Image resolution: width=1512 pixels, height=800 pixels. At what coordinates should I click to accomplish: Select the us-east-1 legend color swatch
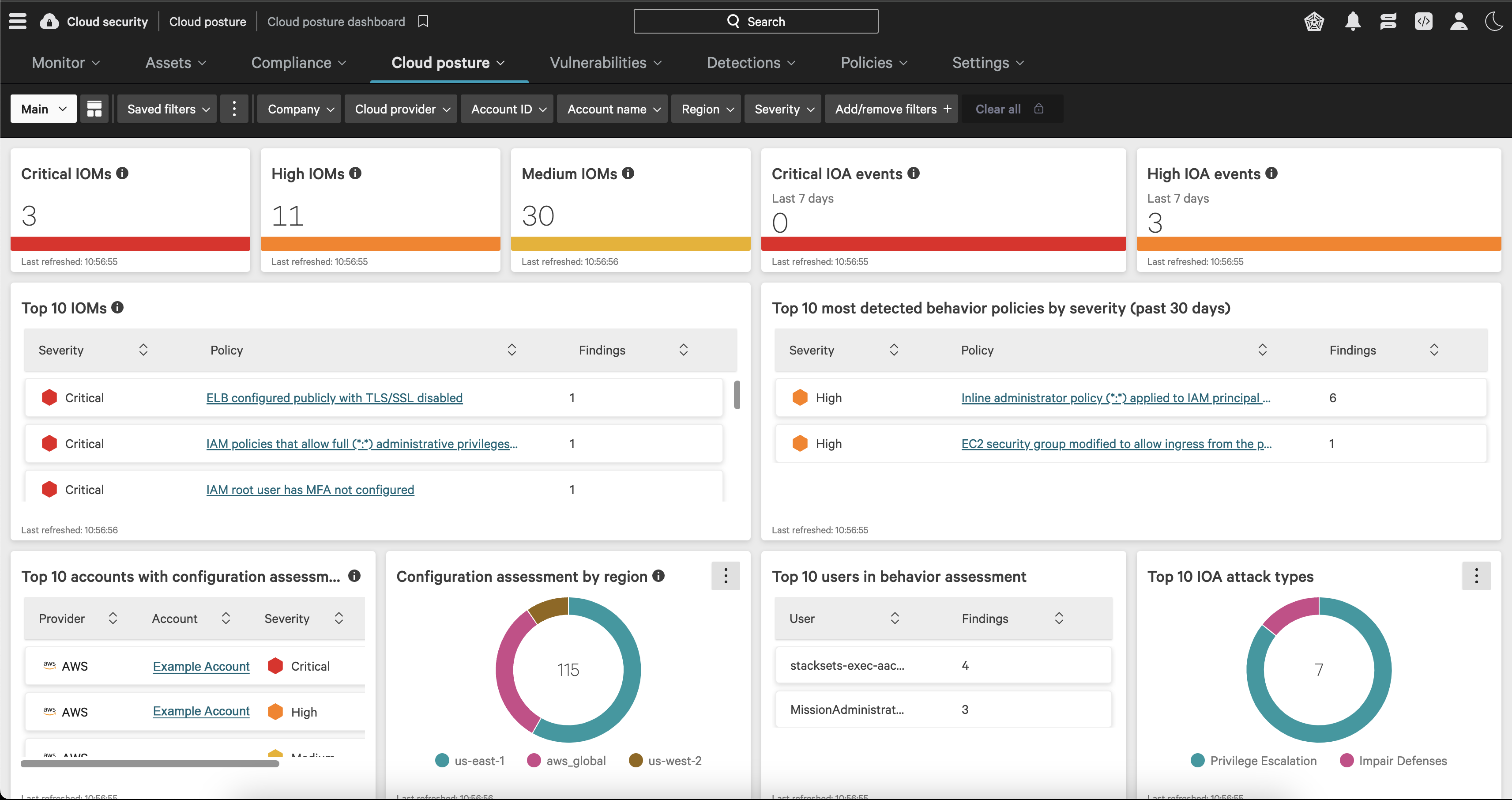pos(441,760)
